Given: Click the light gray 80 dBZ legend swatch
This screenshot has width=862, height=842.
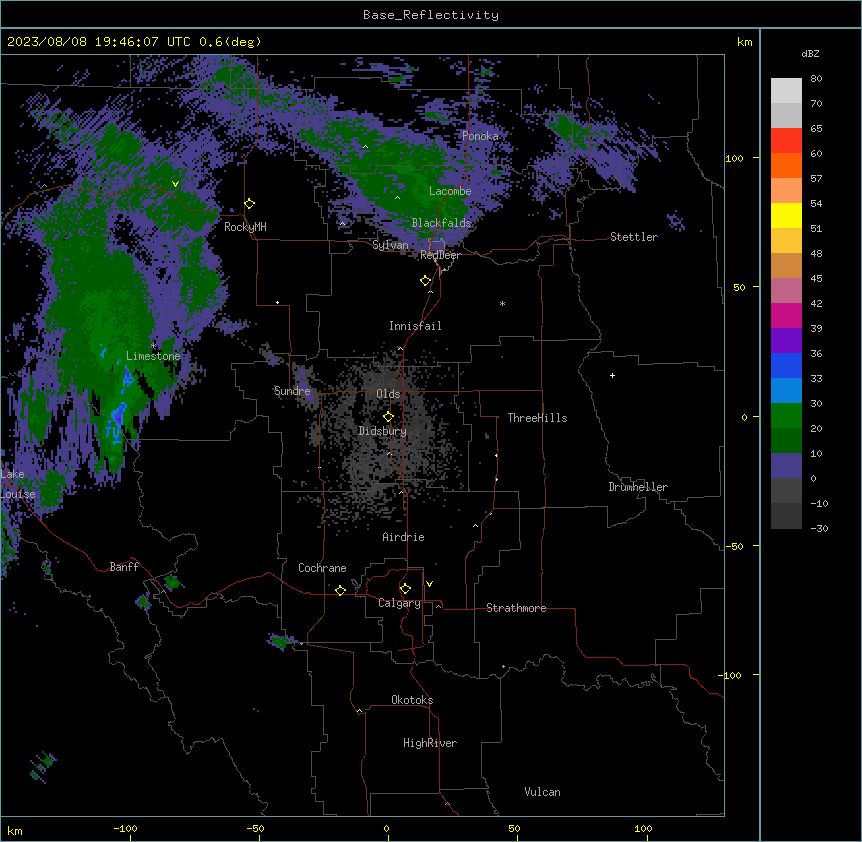Looking at the screenshot, I should pyautogui.click(x=786, y=91).
